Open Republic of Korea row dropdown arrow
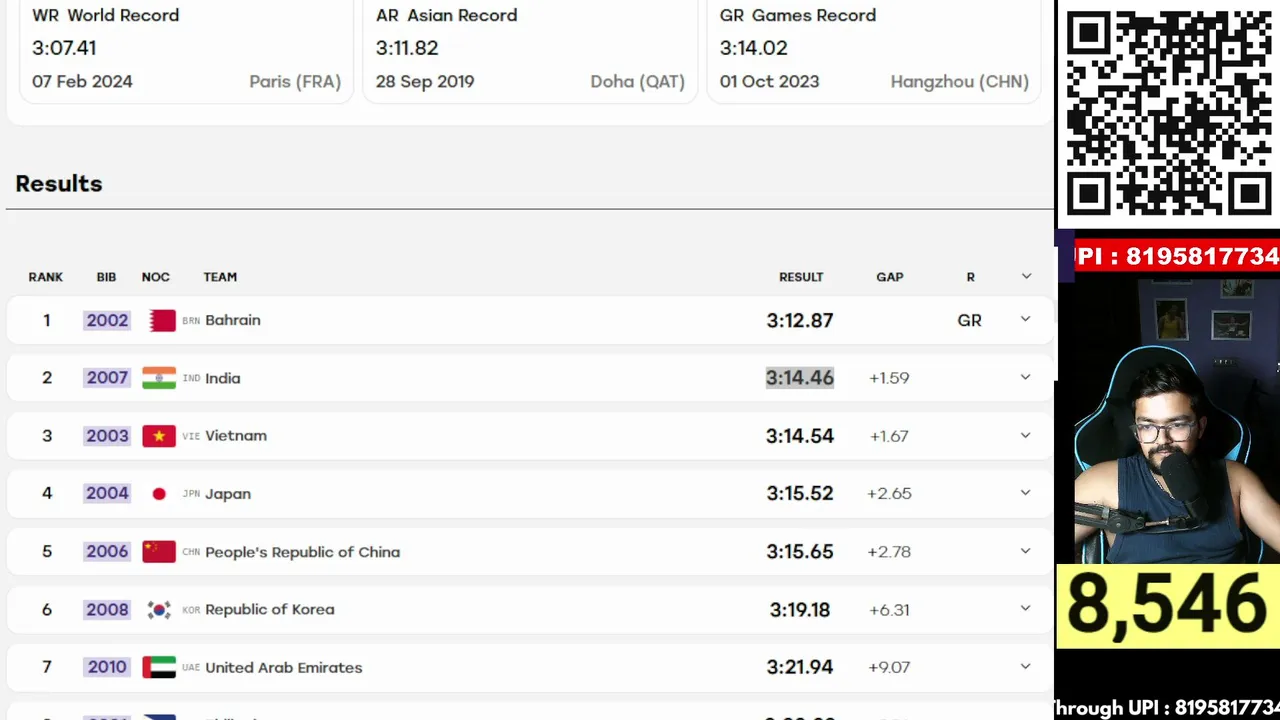1280x720 pixels. tap(1025, 608)
